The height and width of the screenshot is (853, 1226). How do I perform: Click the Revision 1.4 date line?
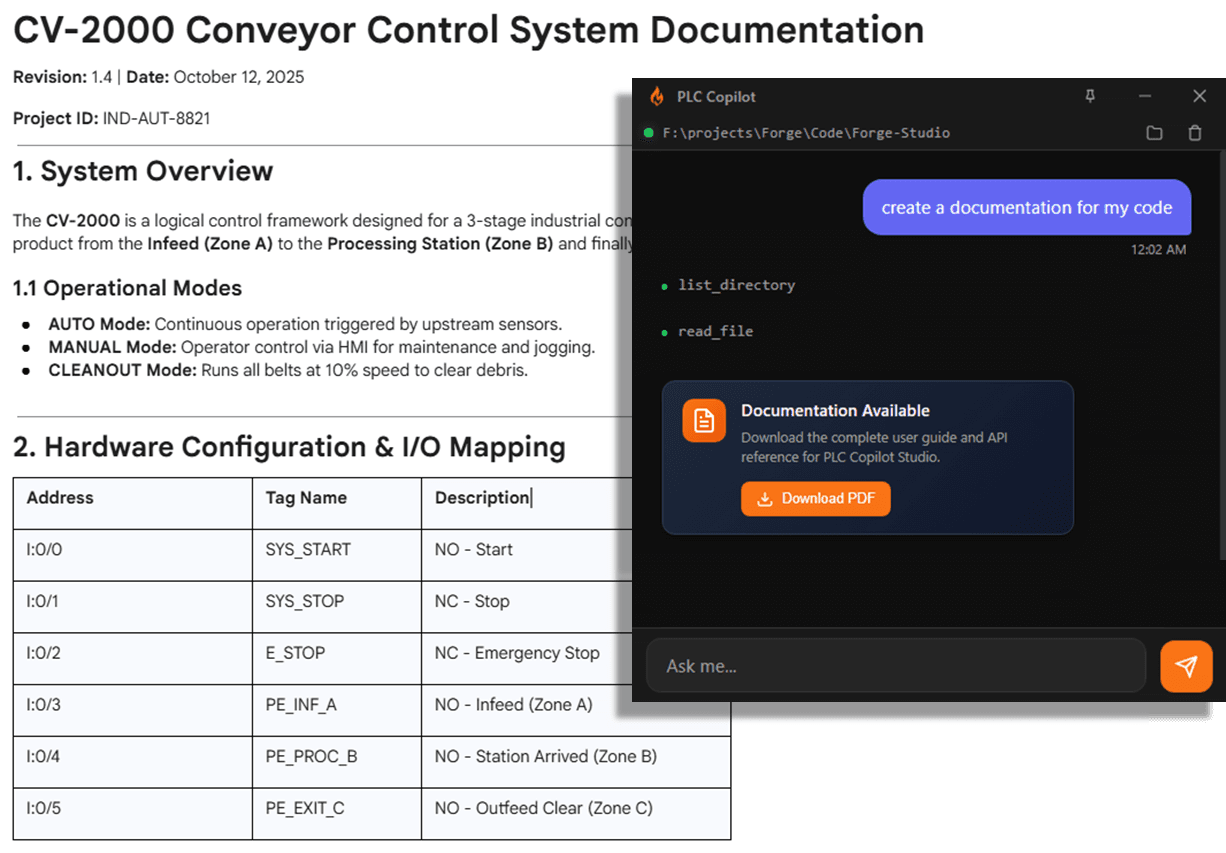point(158,77)
